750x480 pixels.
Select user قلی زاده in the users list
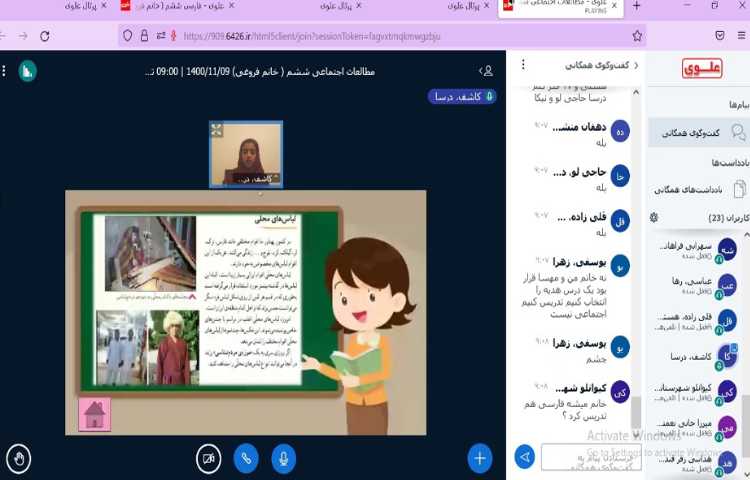coord(698,321)
